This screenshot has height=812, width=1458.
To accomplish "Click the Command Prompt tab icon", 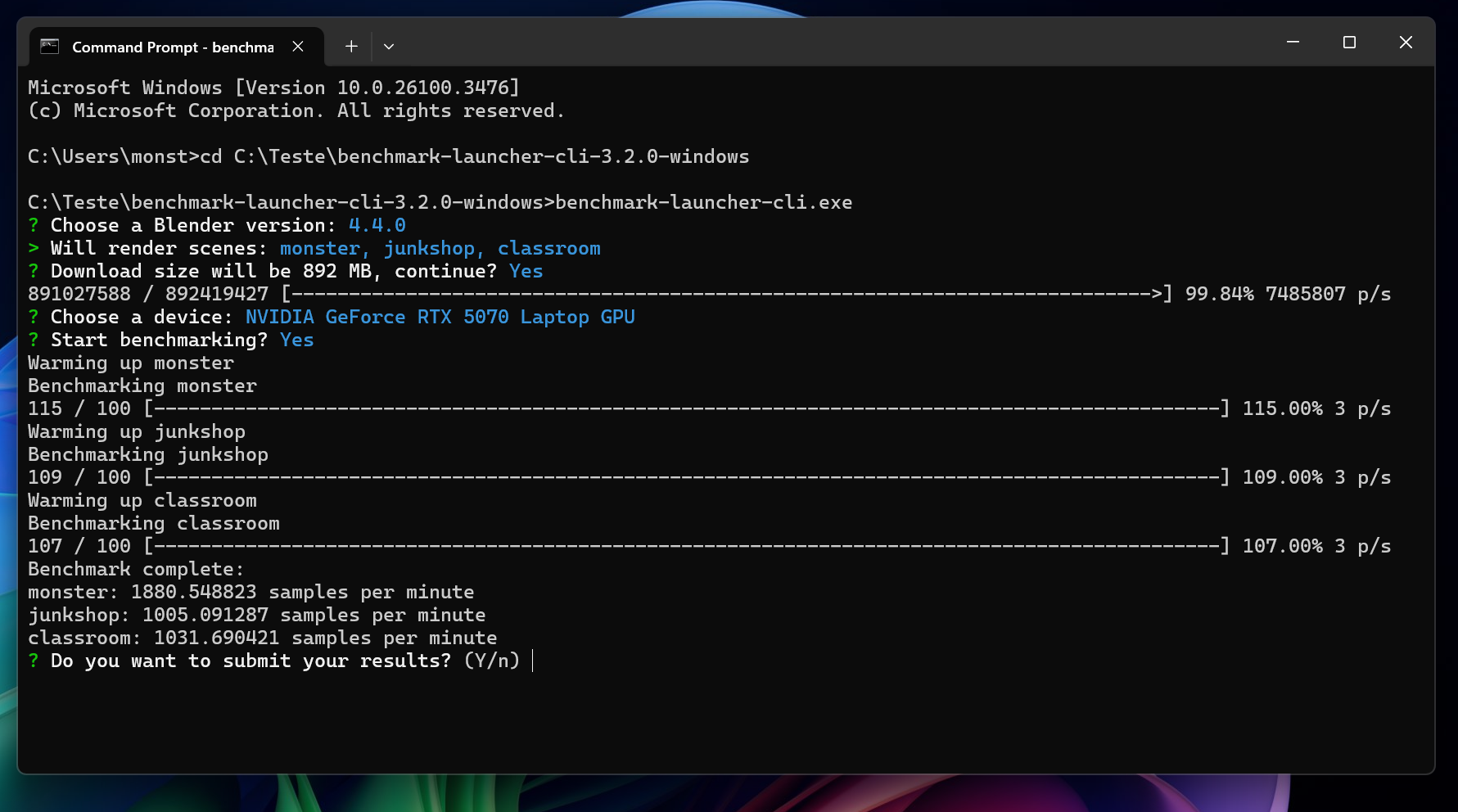I will click(x=50, y=47).
